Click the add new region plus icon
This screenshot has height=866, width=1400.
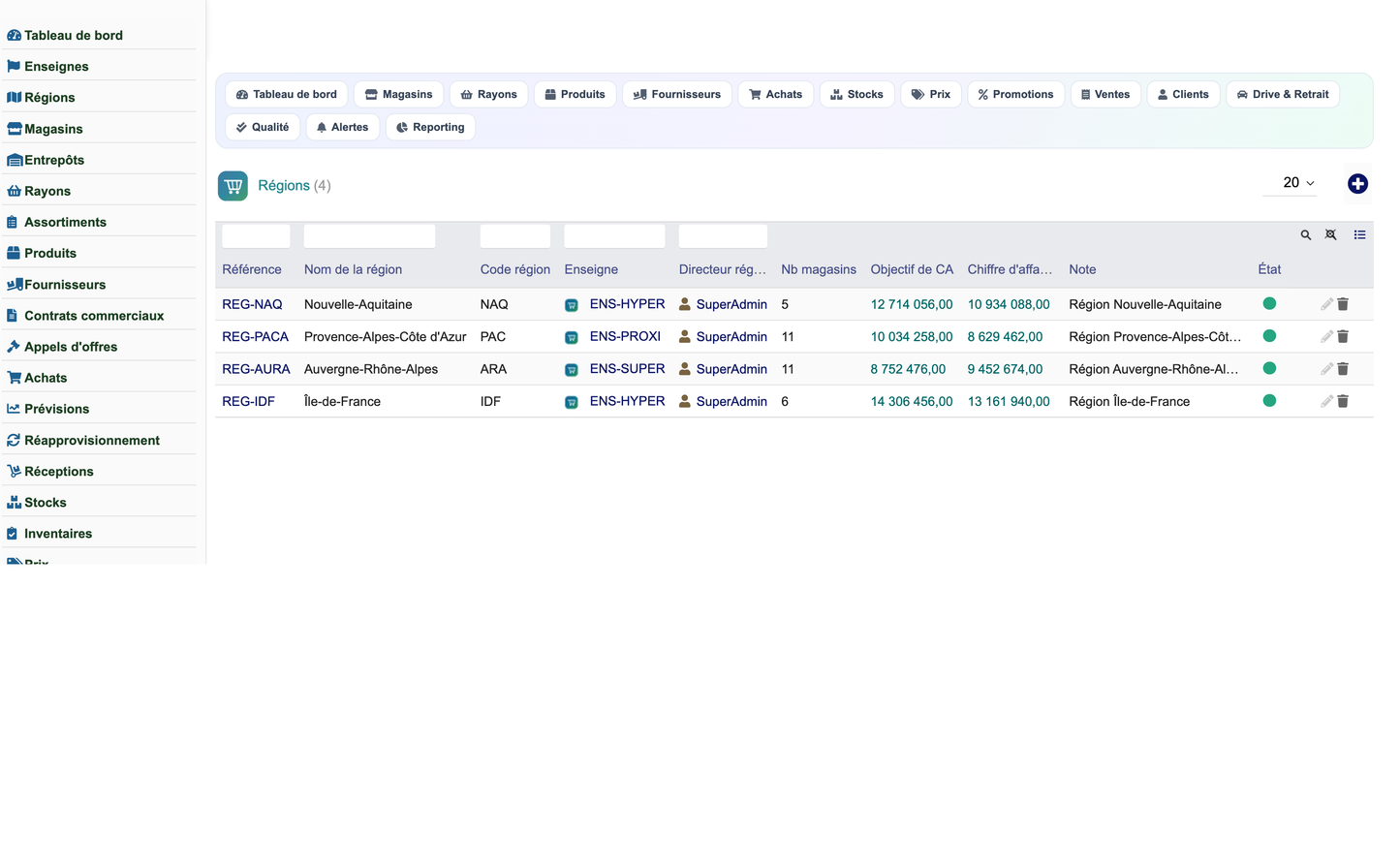click(x=1357, y=184)
